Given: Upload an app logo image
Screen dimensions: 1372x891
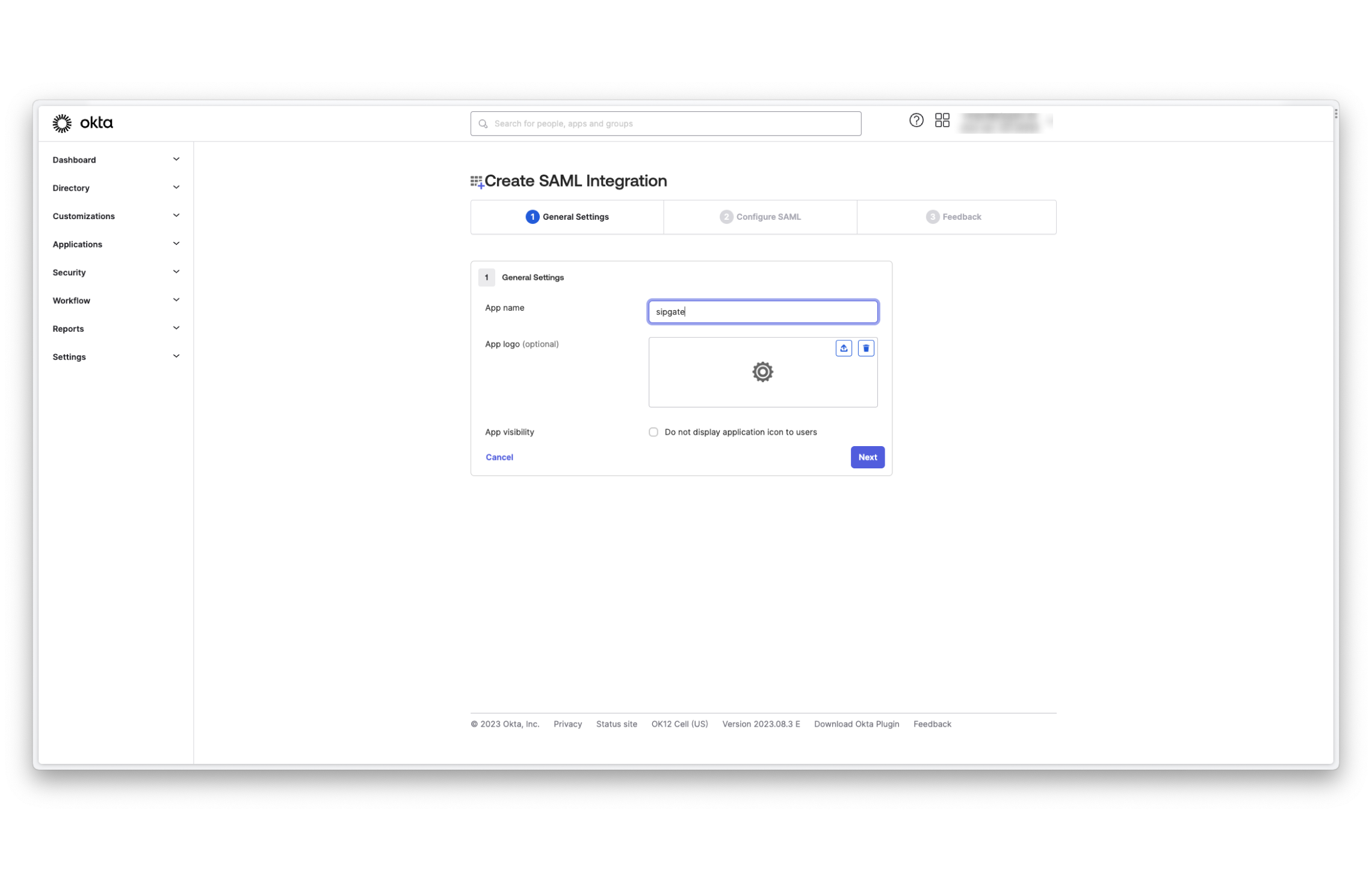Looking at the screenshot, I should [843, 348].
